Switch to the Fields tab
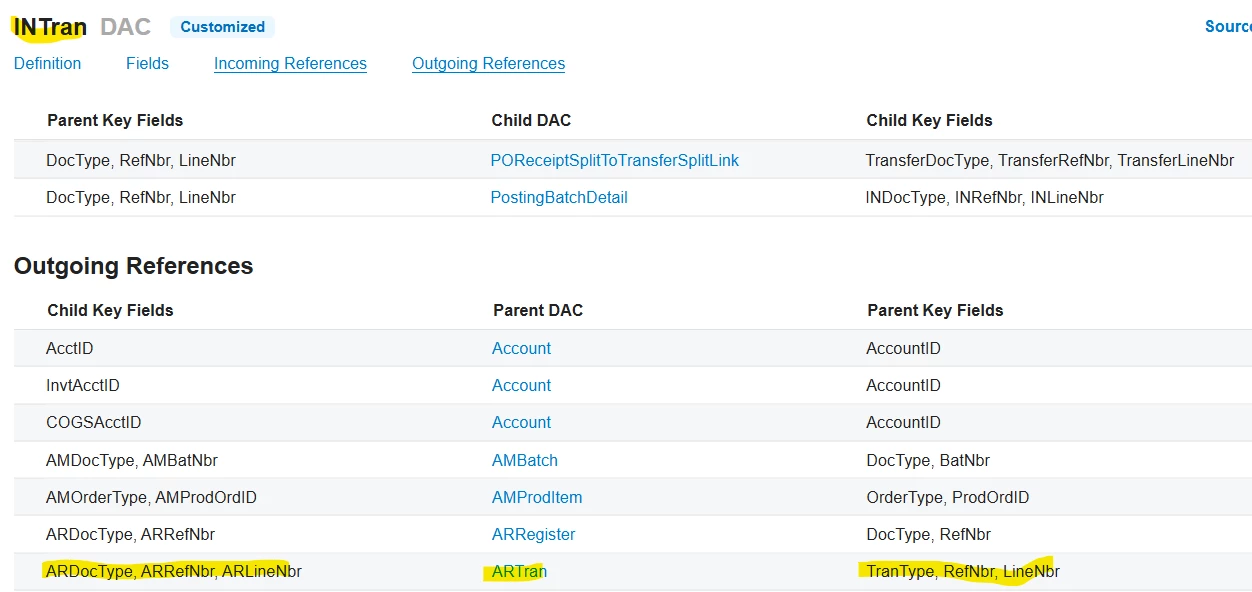 pyautogui.click(x=147, y=63)
